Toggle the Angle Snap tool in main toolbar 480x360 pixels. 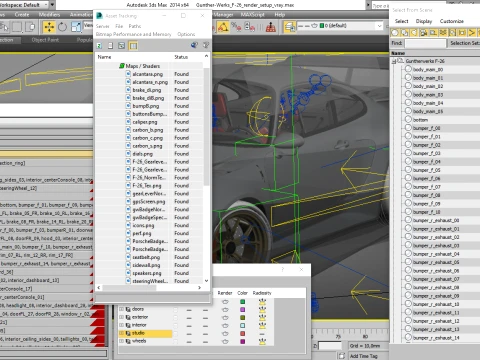(223, 27)
